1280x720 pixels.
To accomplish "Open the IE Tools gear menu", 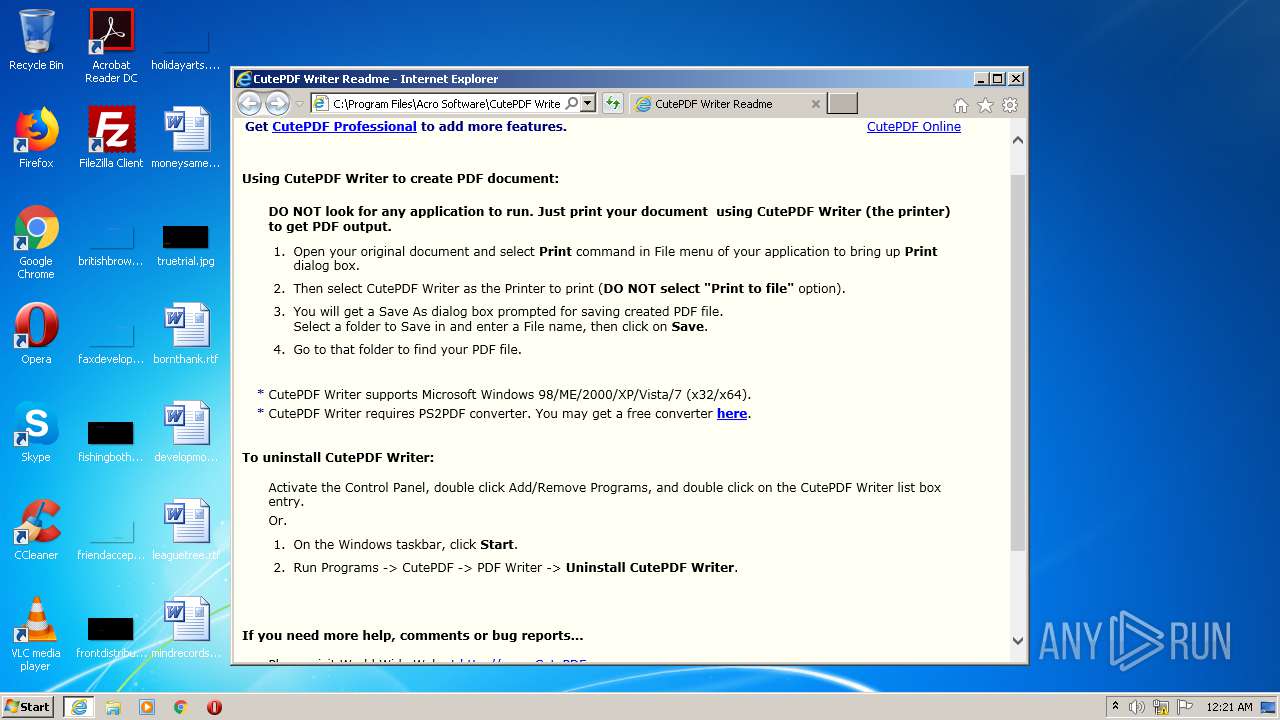I will pyautogui.click(x=1010, y=105).
